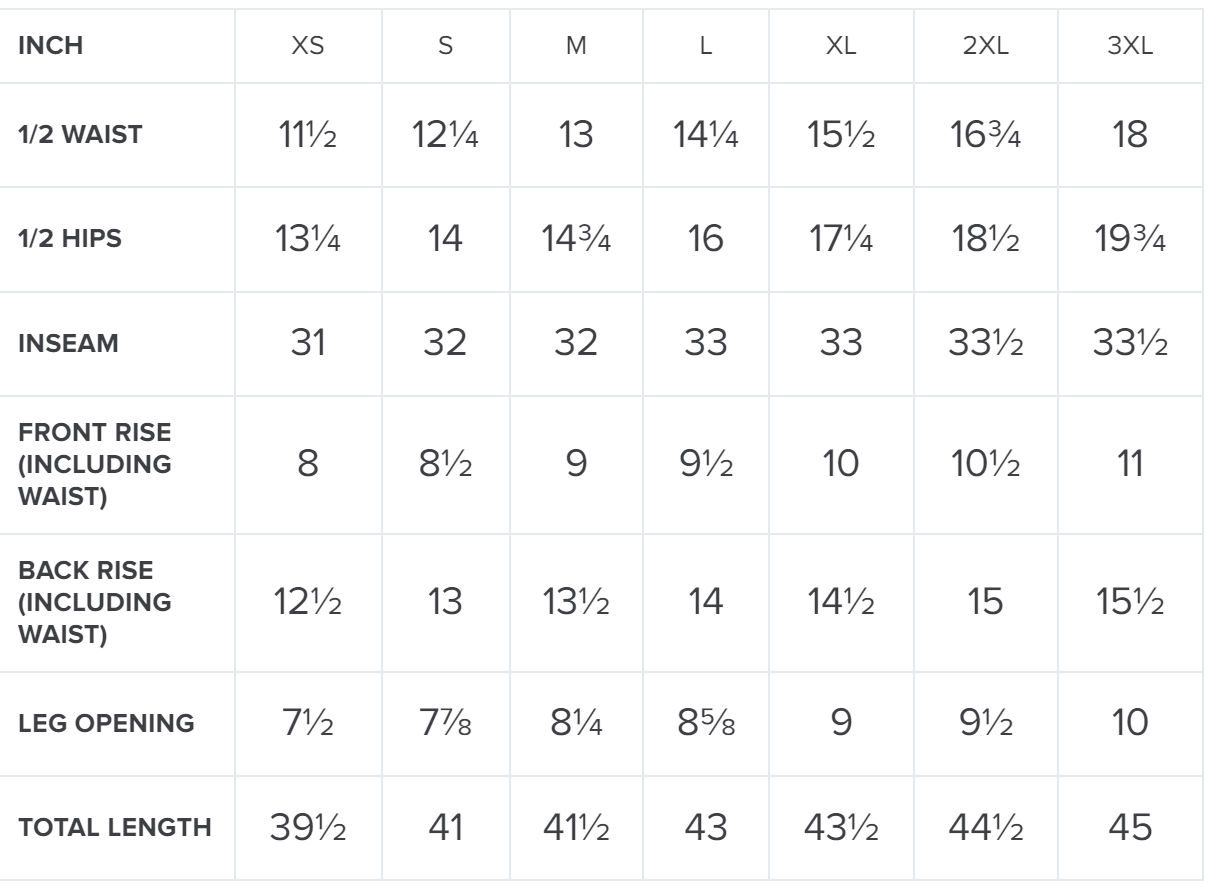
Task: Click the M hips value 14¾
Action: (576, 241)
